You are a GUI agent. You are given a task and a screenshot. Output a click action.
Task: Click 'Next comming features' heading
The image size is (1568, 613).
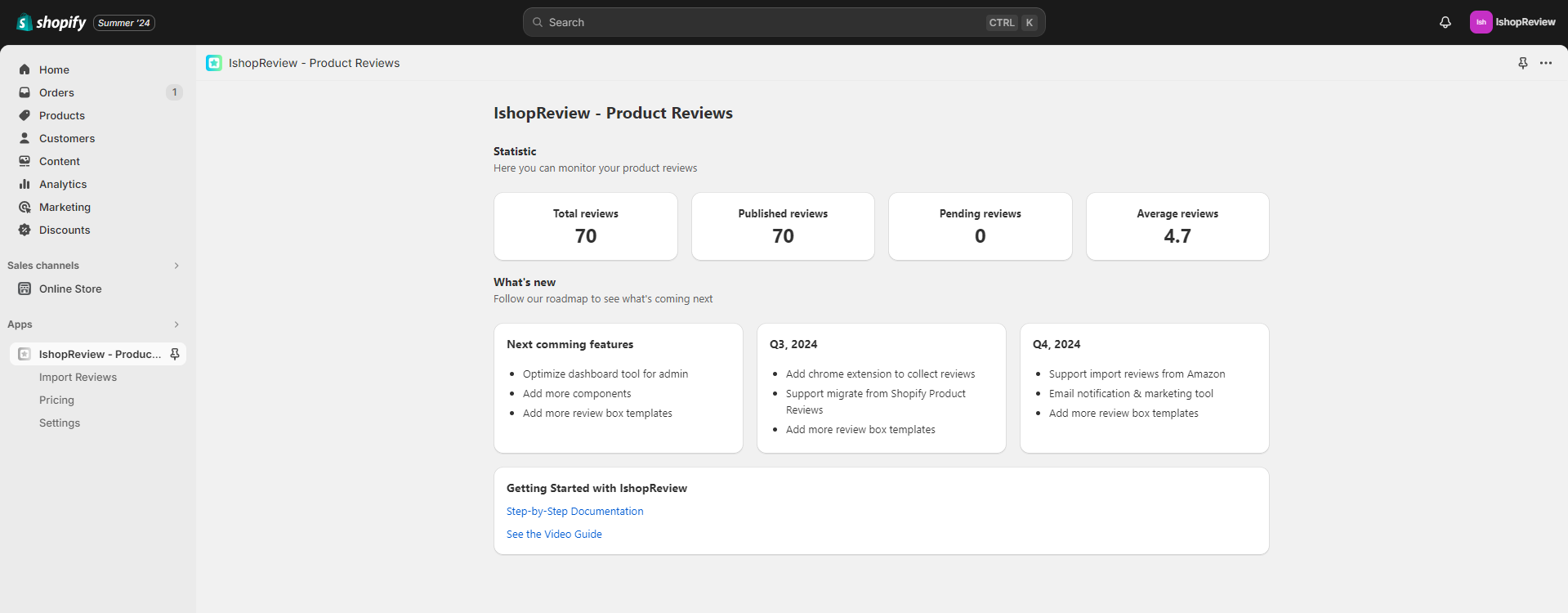(570, 344)
